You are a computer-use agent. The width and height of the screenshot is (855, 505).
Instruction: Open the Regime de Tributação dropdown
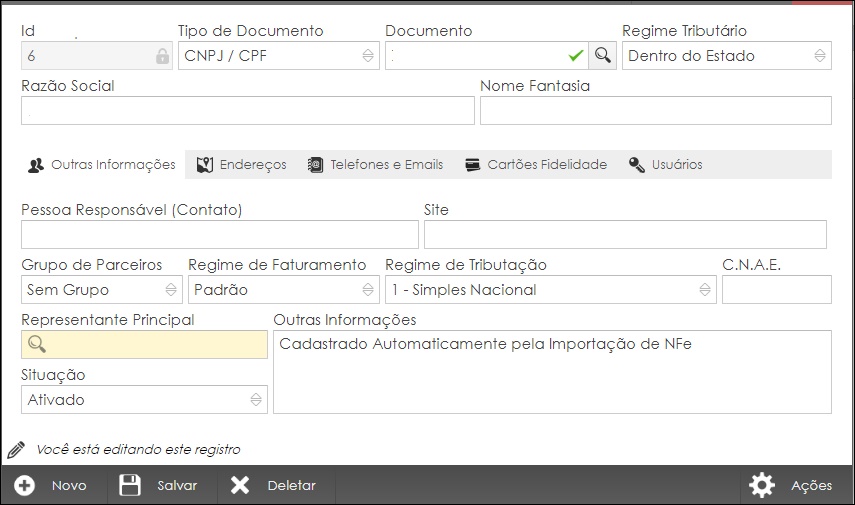(551, 290)
